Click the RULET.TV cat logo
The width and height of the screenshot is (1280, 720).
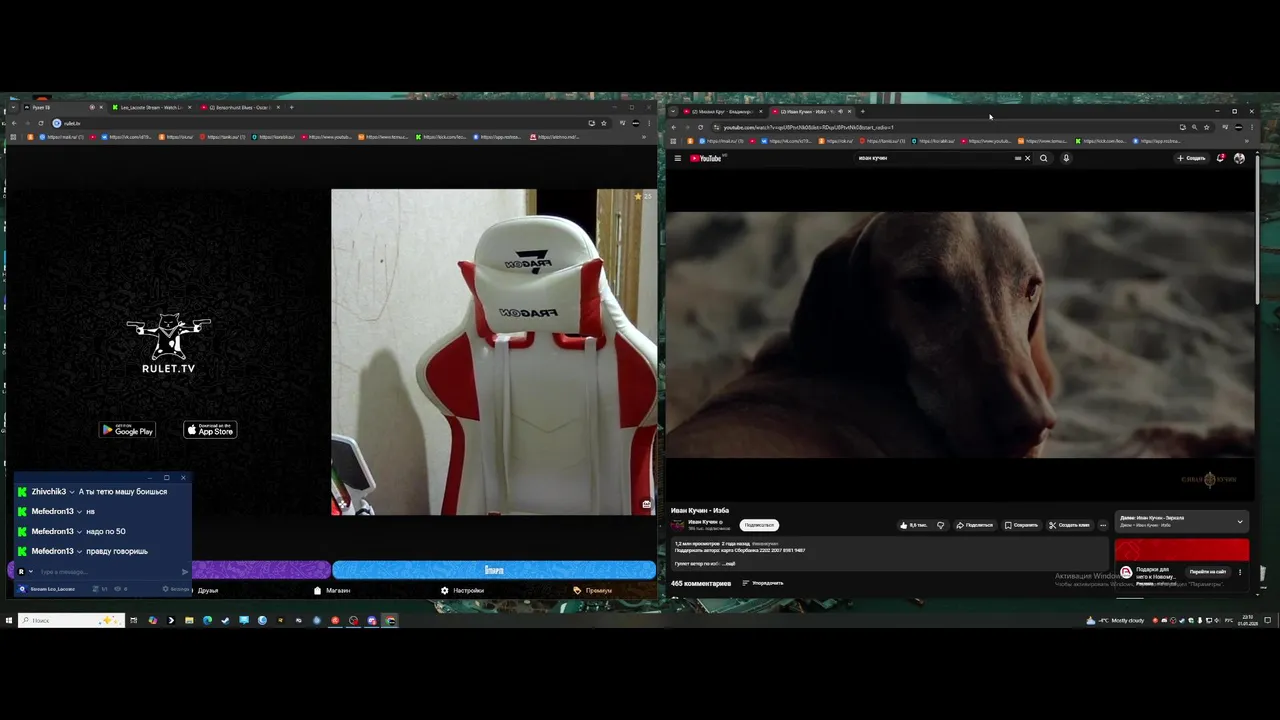pos(168,343)
